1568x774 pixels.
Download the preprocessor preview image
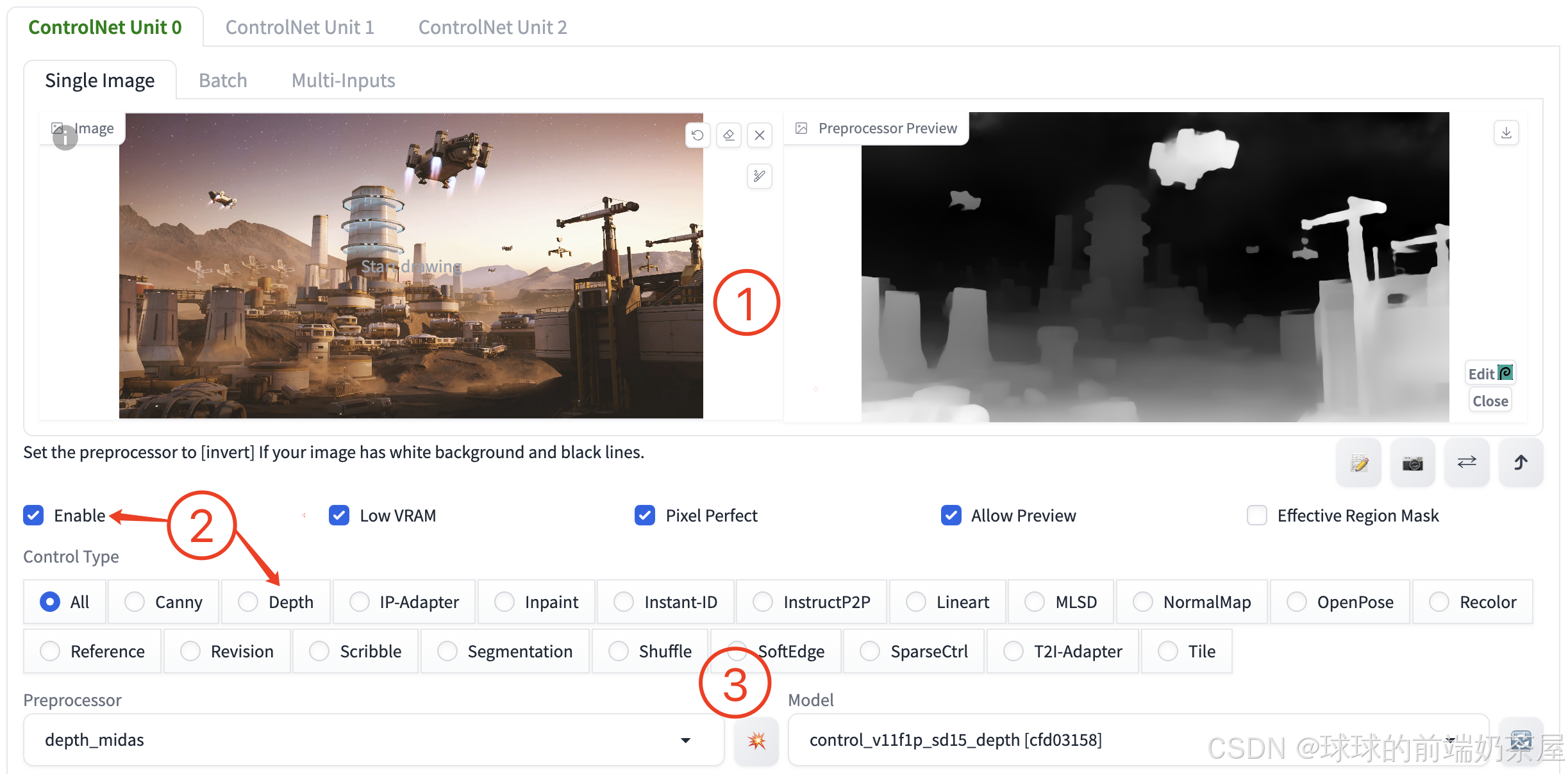(x=1506, y=133)
